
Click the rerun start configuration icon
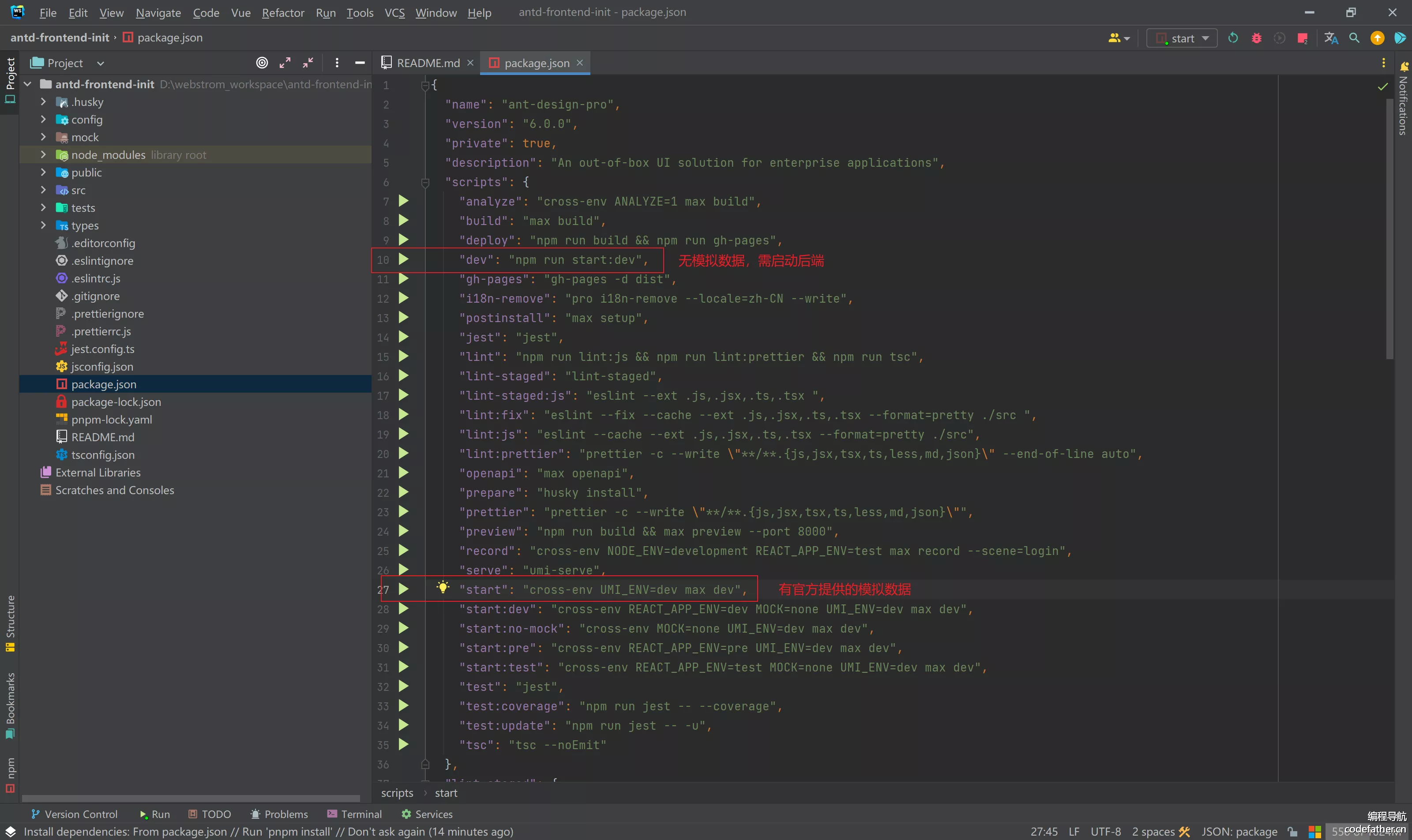click(x=1232, y=38)
